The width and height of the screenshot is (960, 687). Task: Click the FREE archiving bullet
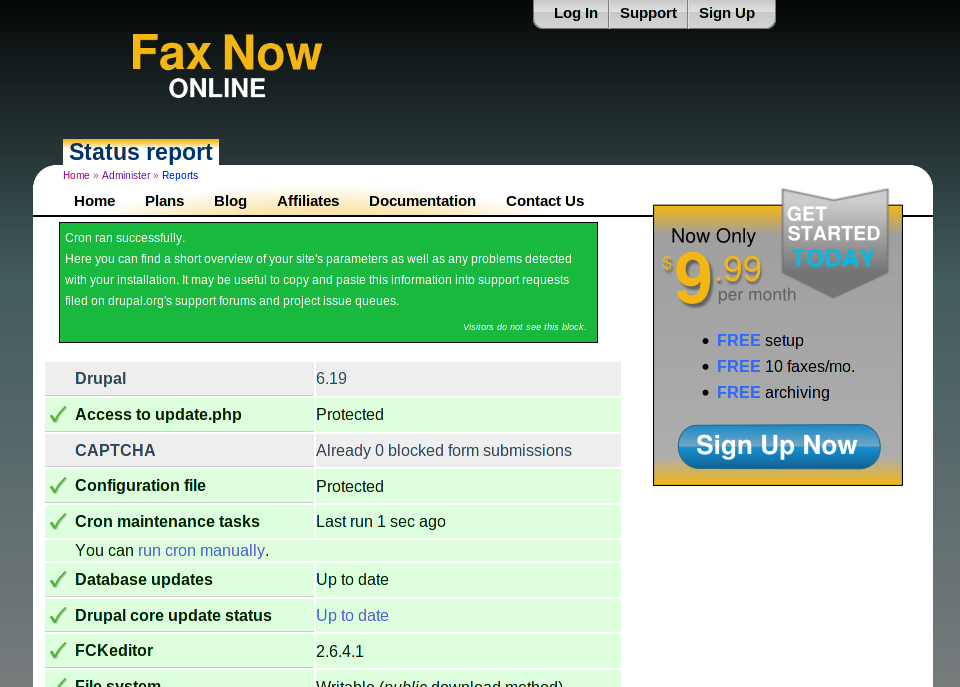773,392
